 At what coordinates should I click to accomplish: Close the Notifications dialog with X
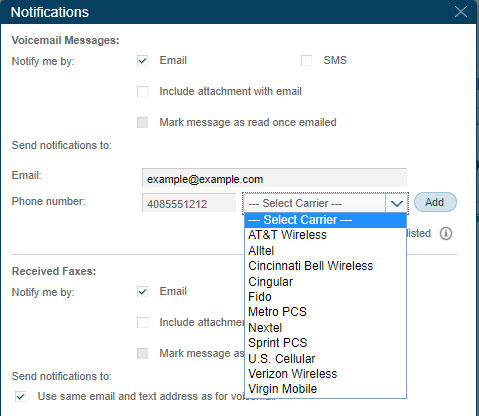point(461,12)
